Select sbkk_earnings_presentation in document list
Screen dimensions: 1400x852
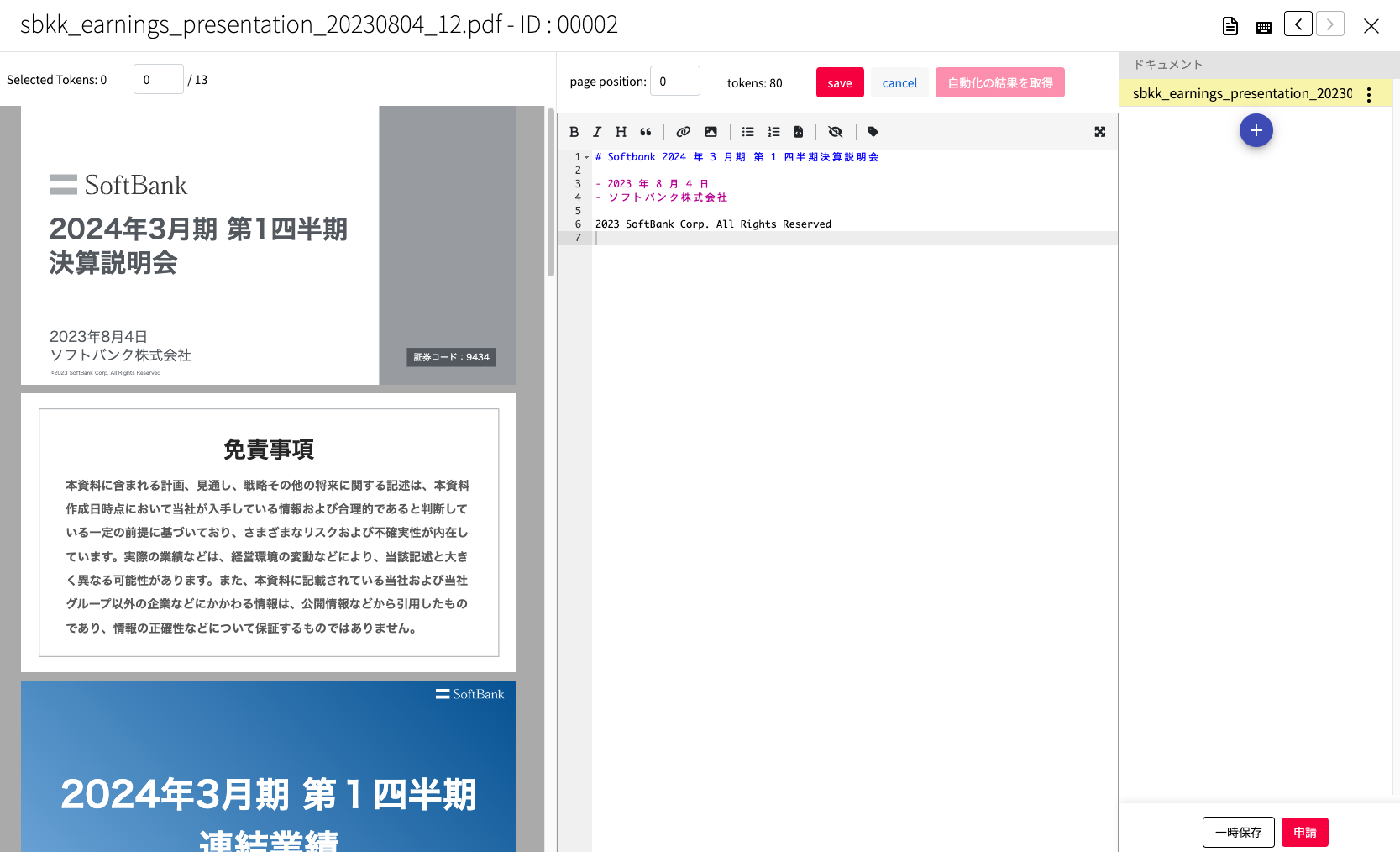point(1242,93)
